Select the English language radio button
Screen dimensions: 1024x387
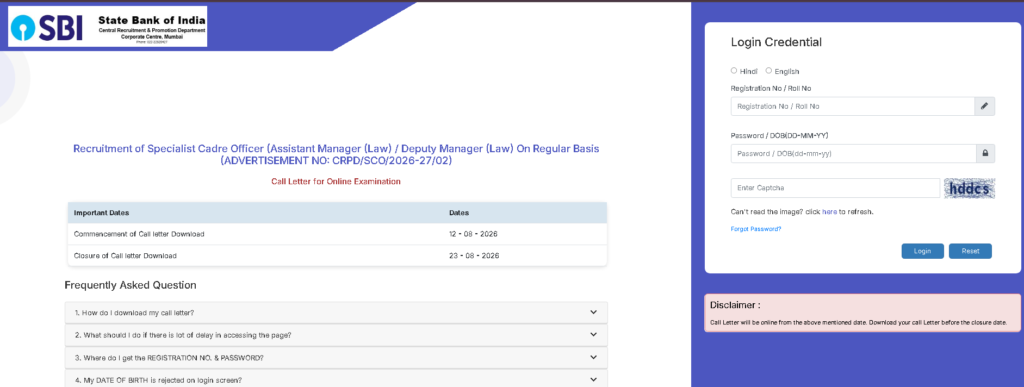[769, 70]
